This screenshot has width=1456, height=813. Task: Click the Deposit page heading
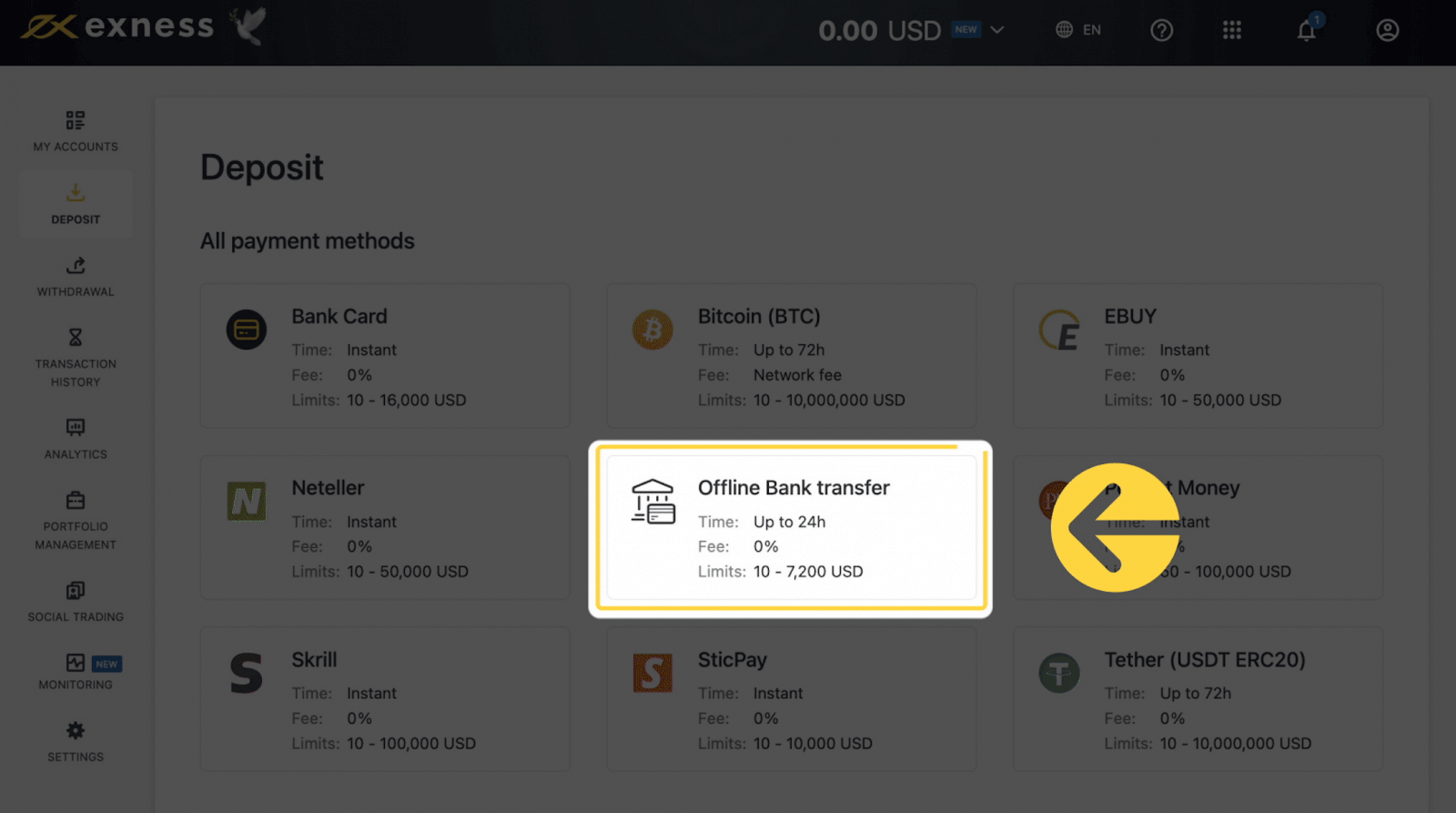tap(262, 168)
